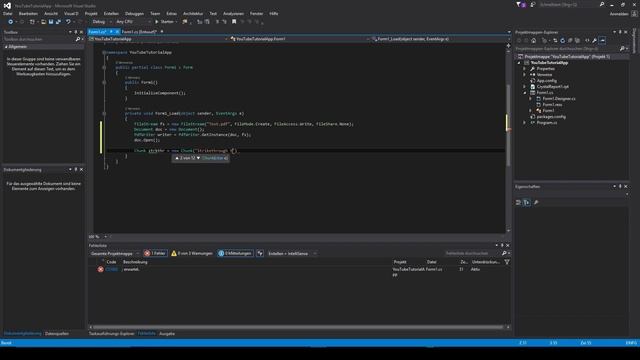Click the Projektmappen-Explorer search field

coord(567,49)
